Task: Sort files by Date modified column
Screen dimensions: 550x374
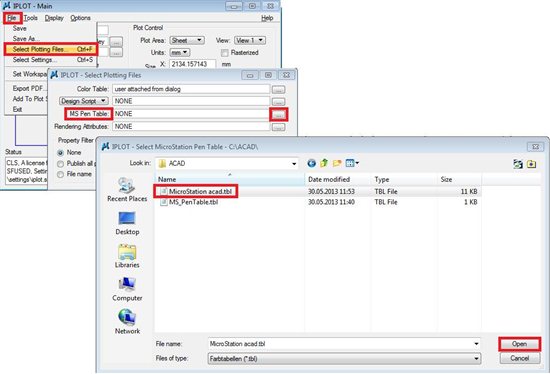Action: (338, 179)
